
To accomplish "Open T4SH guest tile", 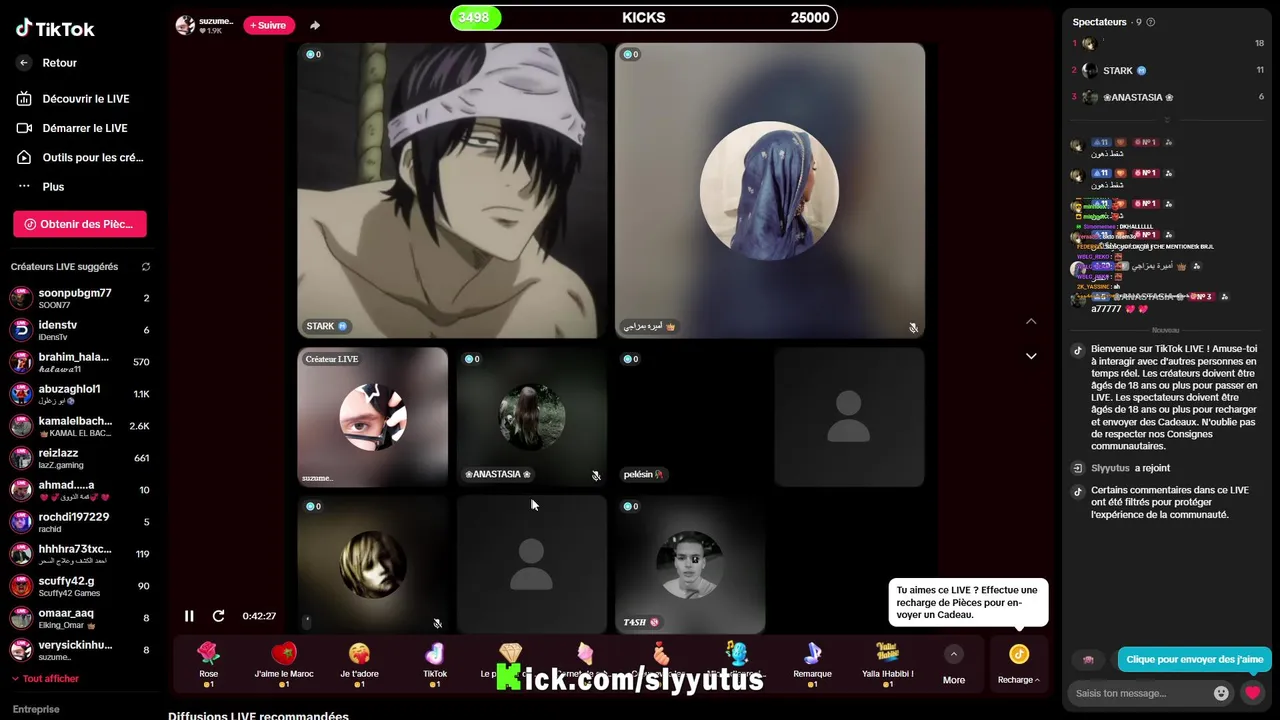I will pos(690,564).
